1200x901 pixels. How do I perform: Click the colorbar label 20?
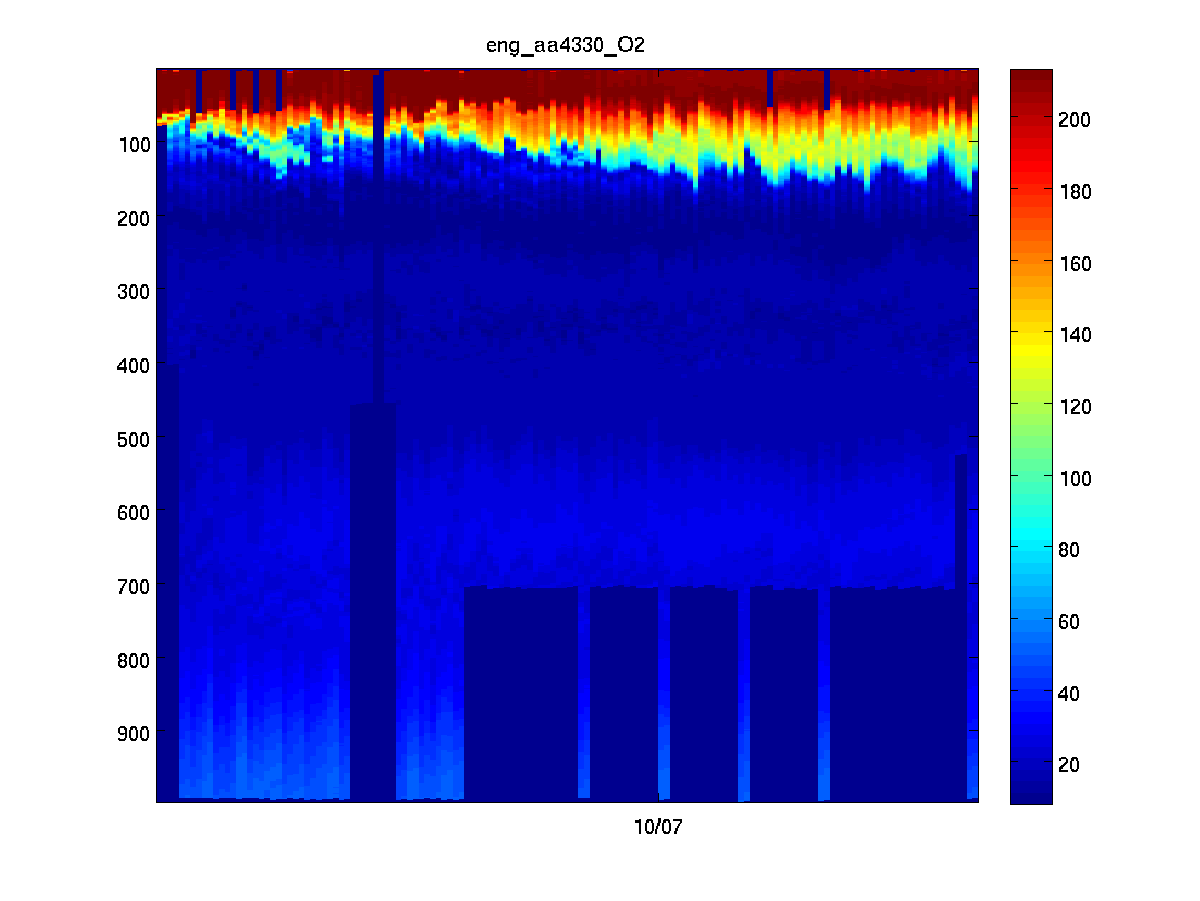[x=1071, y=766]
